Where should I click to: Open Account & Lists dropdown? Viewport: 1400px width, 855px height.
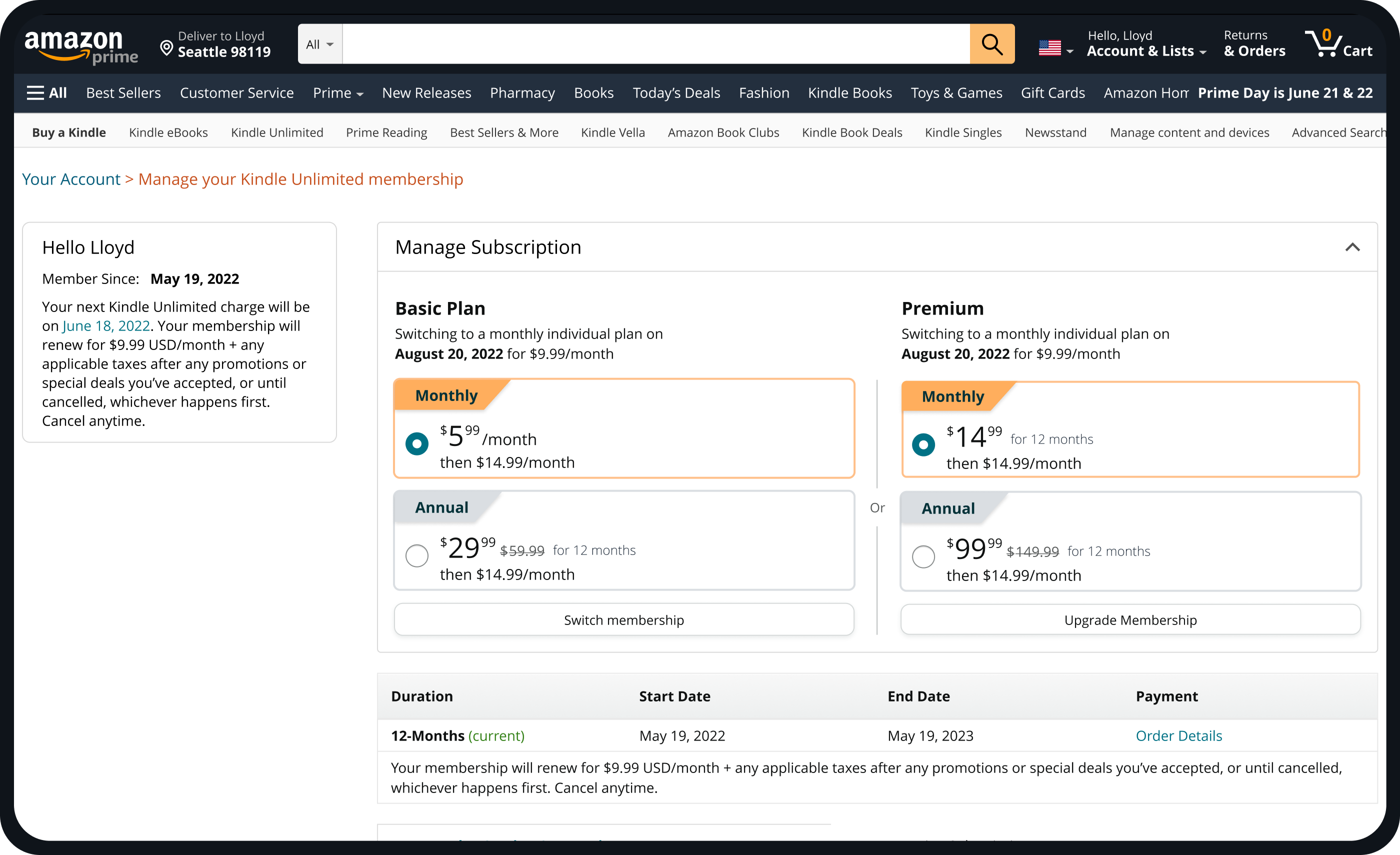pyautogui.click(x=1146, y=43)
